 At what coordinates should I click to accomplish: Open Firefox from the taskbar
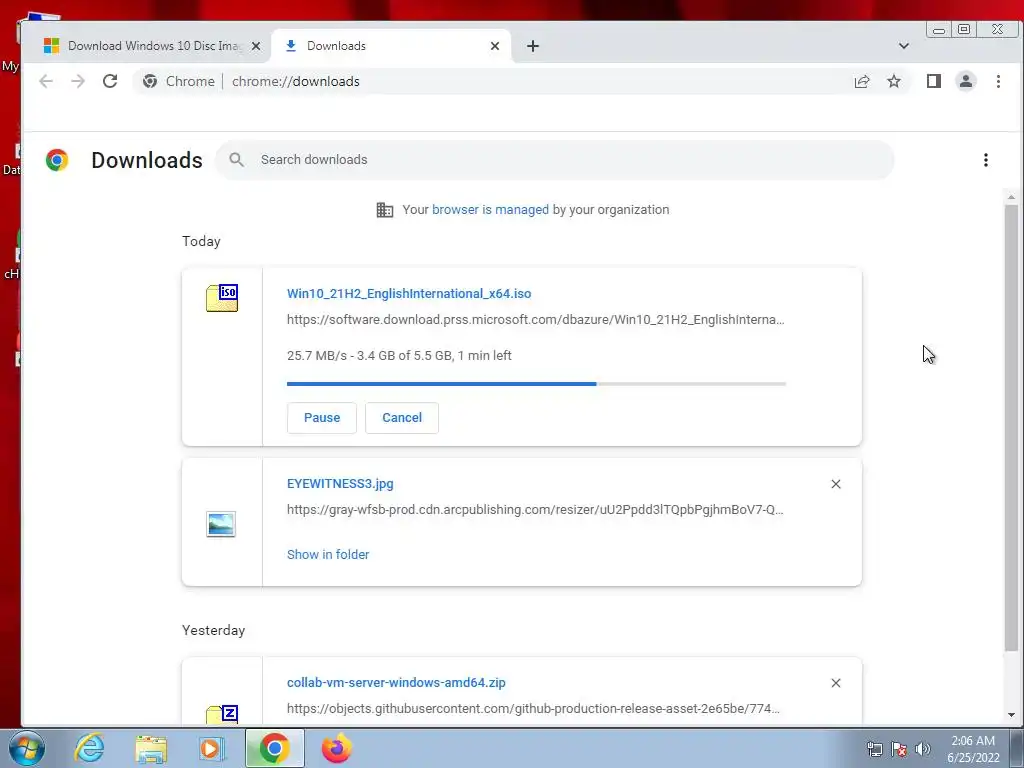[x=336, y=748]
